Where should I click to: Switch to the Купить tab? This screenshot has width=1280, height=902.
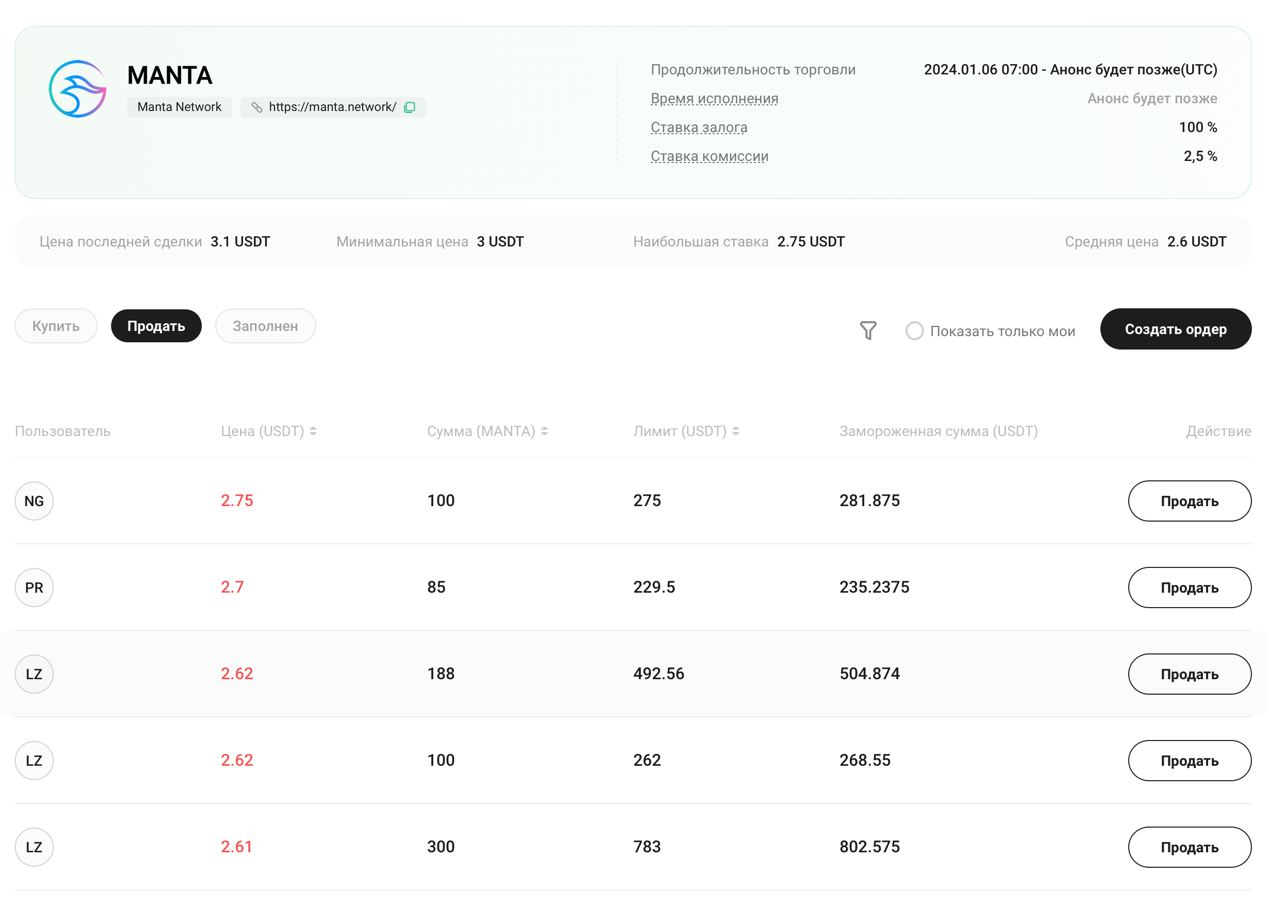56,326
